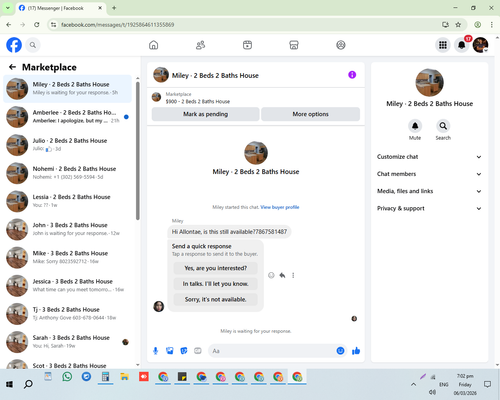
Task: Click the microphone voice clip icon
Action: click(155, 351)
